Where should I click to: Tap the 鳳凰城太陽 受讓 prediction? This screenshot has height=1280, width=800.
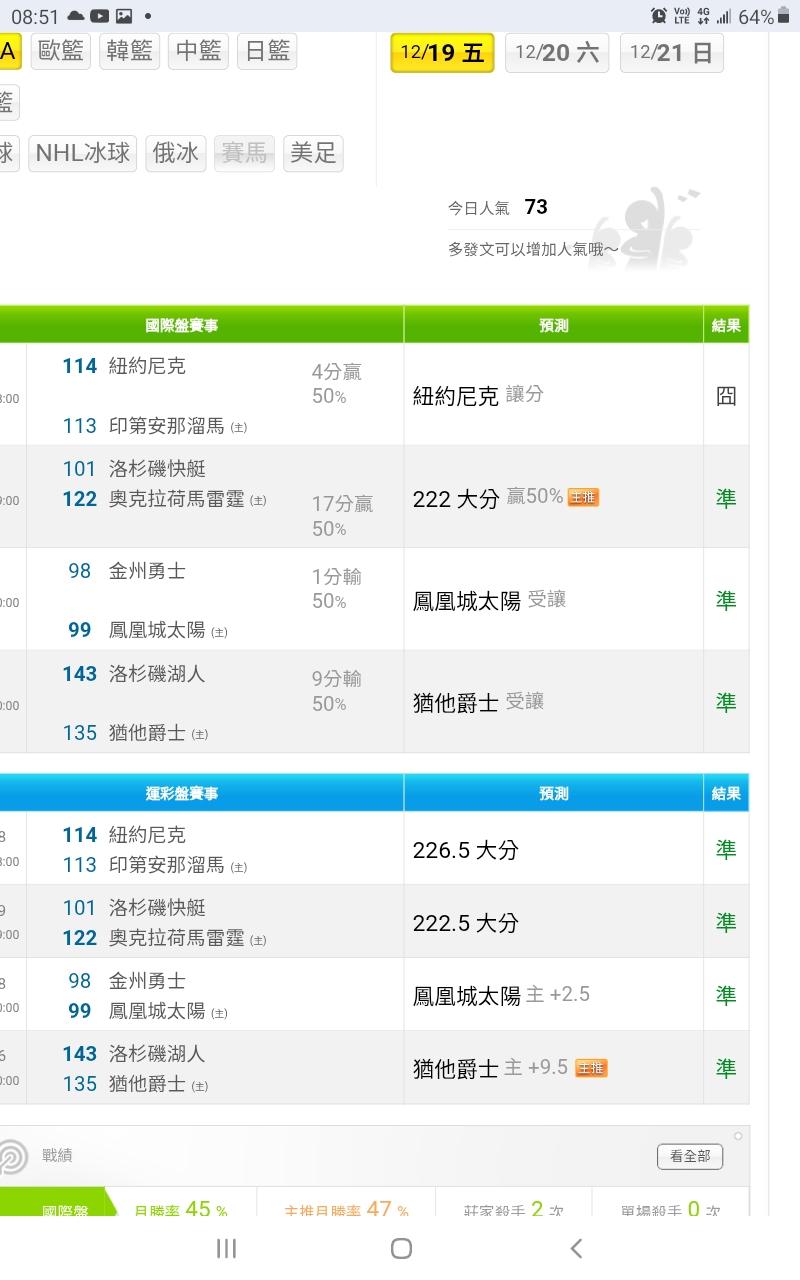point(490,601)
